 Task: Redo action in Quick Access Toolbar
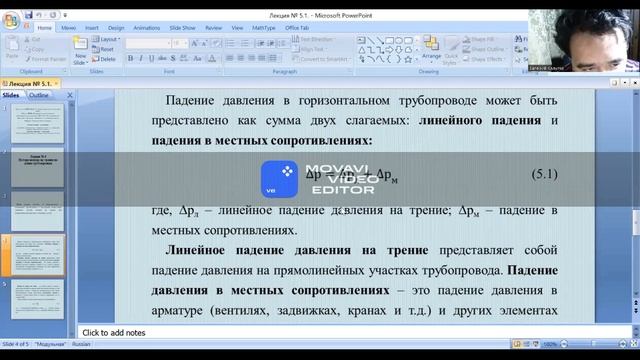click(53, 15)
